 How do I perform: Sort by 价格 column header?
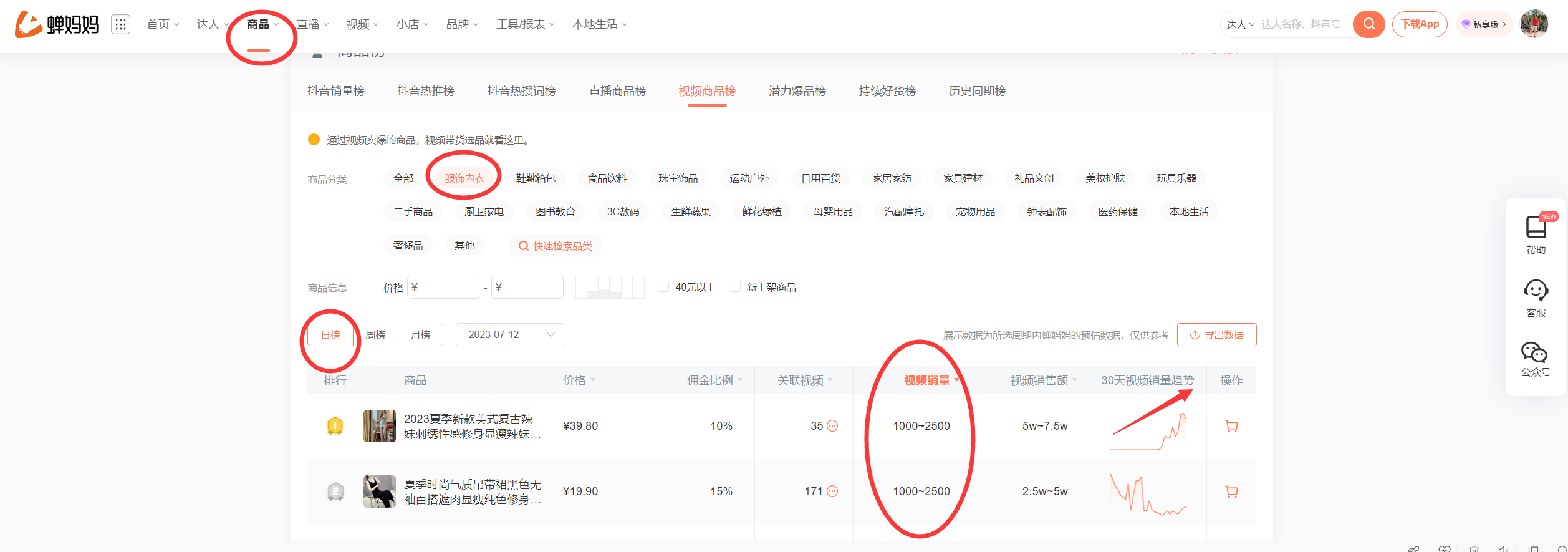pyautogui.click(x=579, y=380)
